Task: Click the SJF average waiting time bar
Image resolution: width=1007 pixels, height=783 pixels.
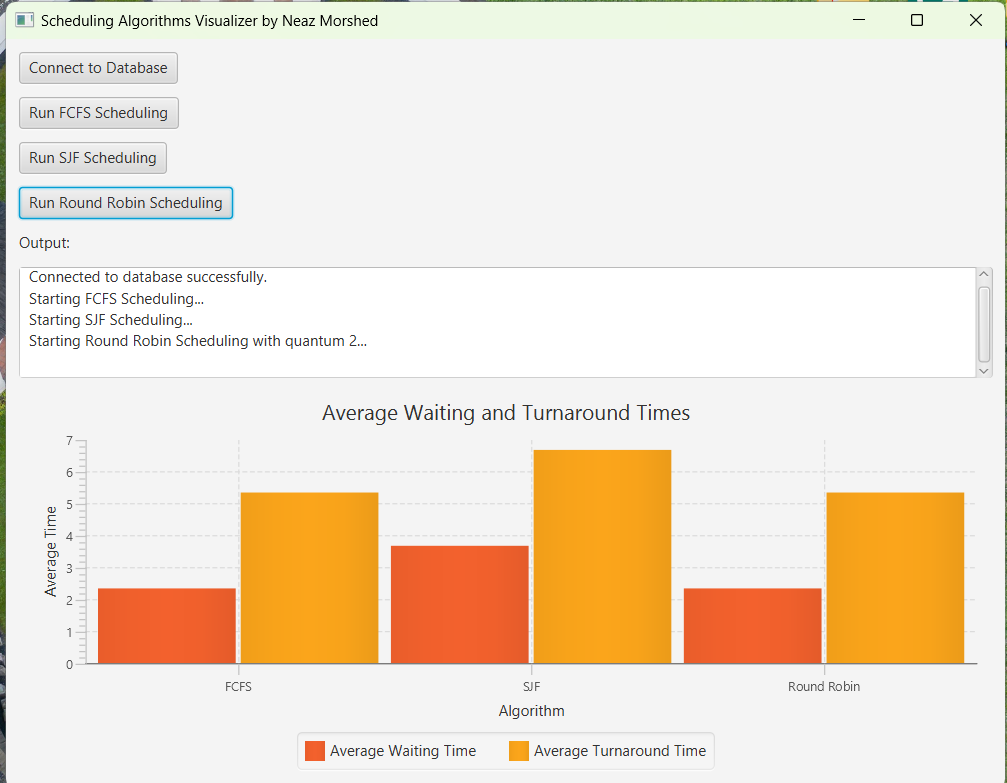Action: (x=459, y=604)
